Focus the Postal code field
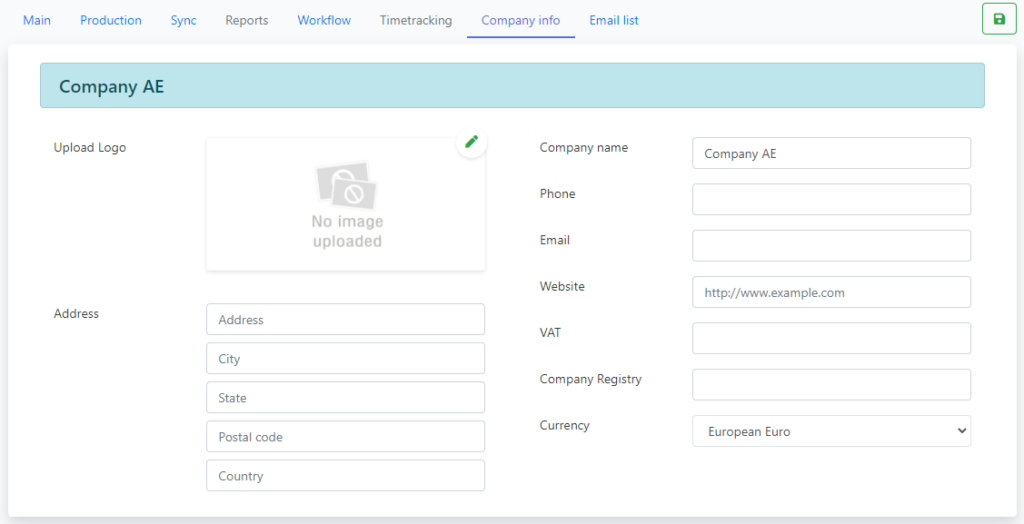This screenshot has width=1024, height=524. tap(345, 437)
